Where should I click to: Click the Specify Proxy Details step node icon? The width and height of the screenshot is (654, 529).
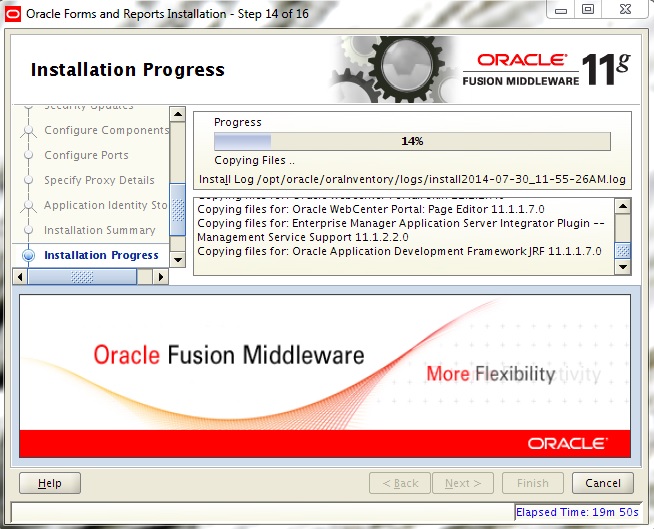[x=27, y=180]
